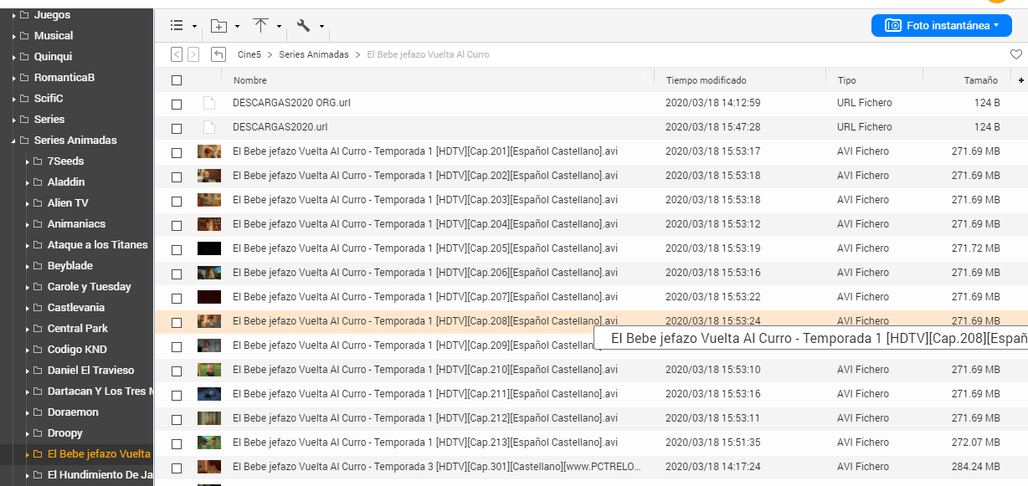Select Ataque a los Titanes folder
1028x486 pixels.
pyautogui.click(x=97, y=245)
